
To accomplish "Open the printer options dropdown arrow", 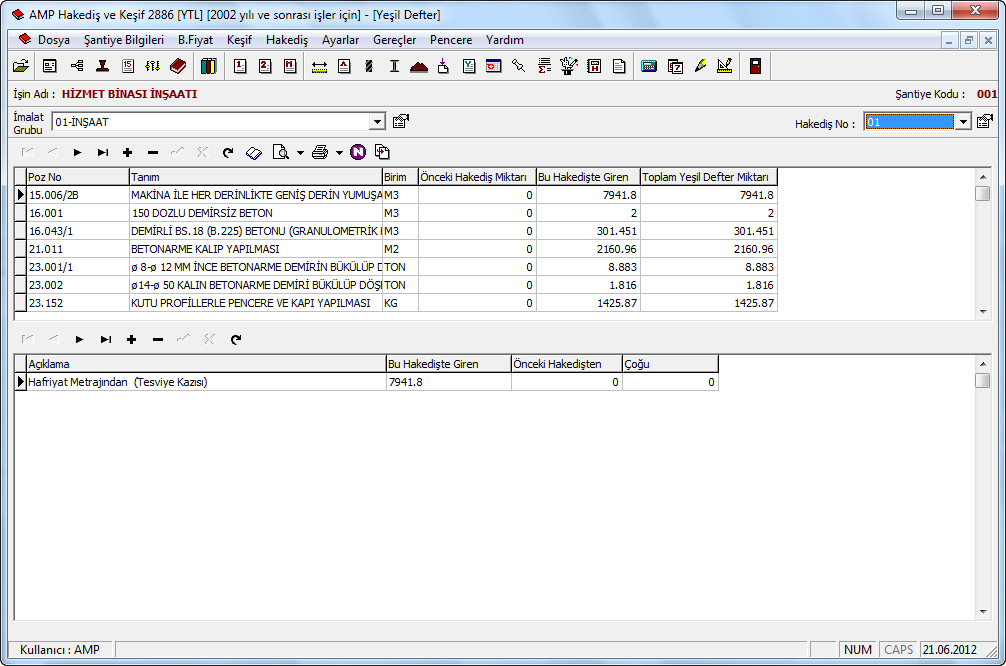I will 339,153.
